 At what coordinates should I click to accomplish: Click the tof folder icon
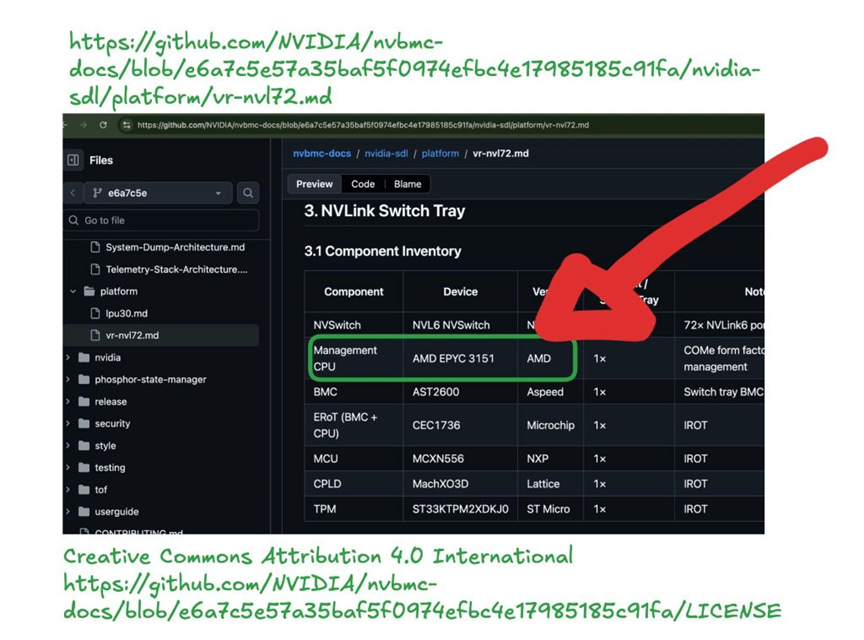click(x=84, y=490)
